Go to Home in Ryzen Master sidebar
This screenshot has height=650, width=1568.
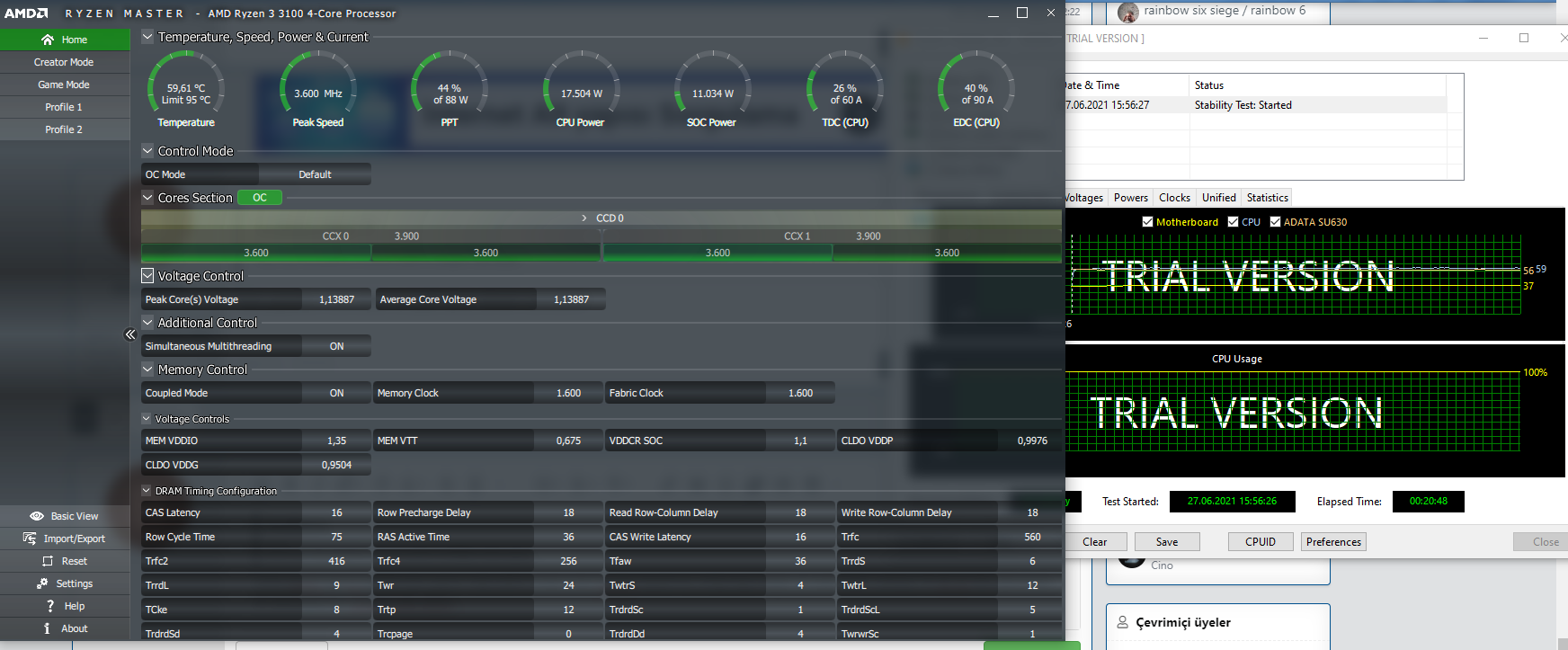(x=65, y=40)
